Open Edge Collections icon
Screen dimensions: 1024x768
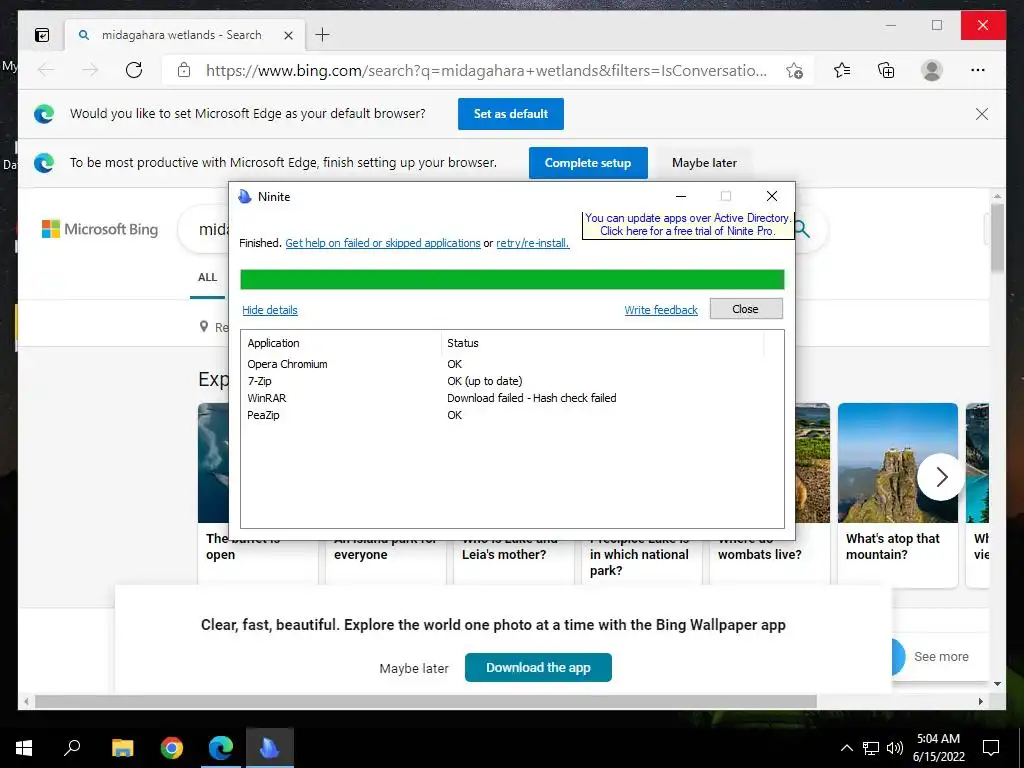(x=886, y=70)
